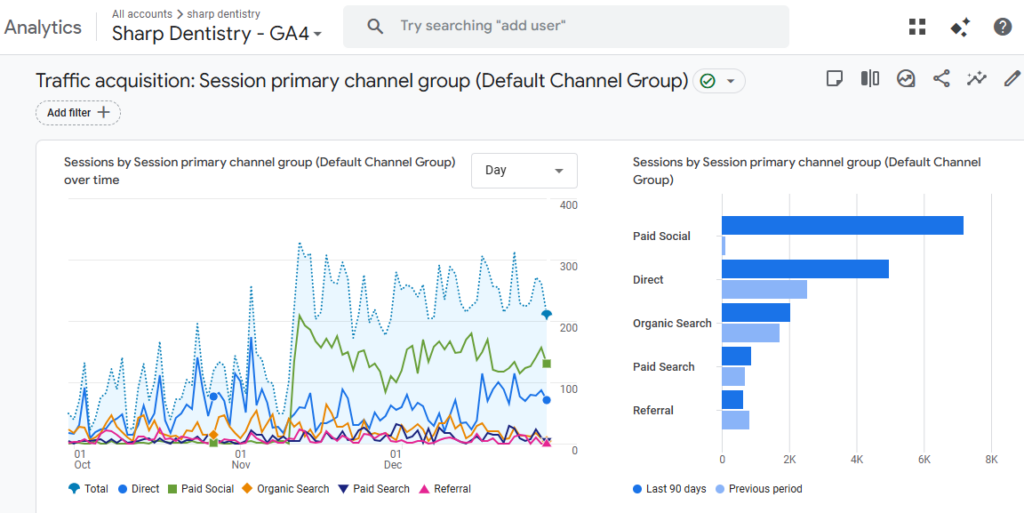Click the annotations note icon
The width and height of the screenshot is (1024, 513).
[x=834, y=79]
